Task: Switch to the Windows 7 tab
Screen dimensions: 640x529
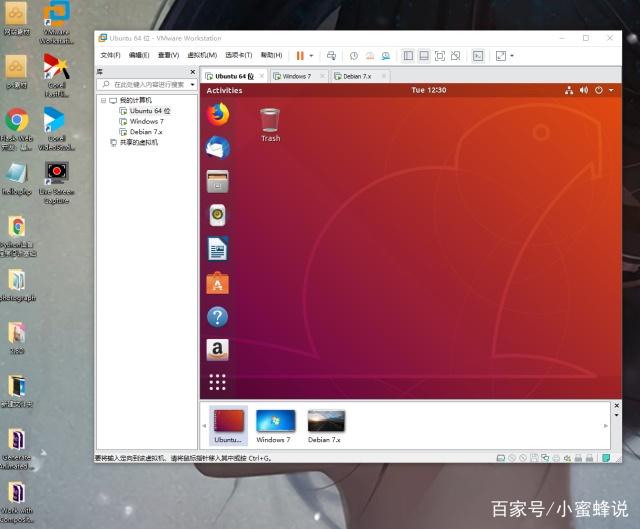Action: tap(297, 76)
